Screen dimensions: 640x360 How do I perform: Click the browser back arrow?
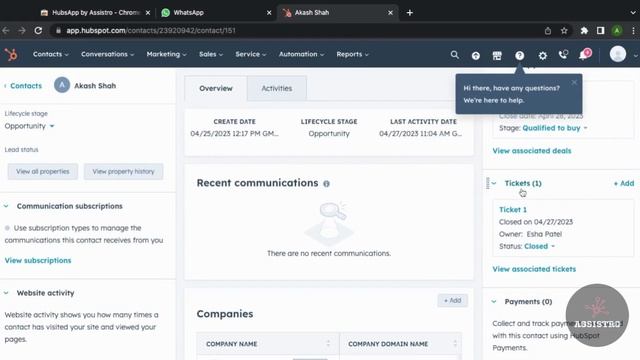[x=6, y=30]
